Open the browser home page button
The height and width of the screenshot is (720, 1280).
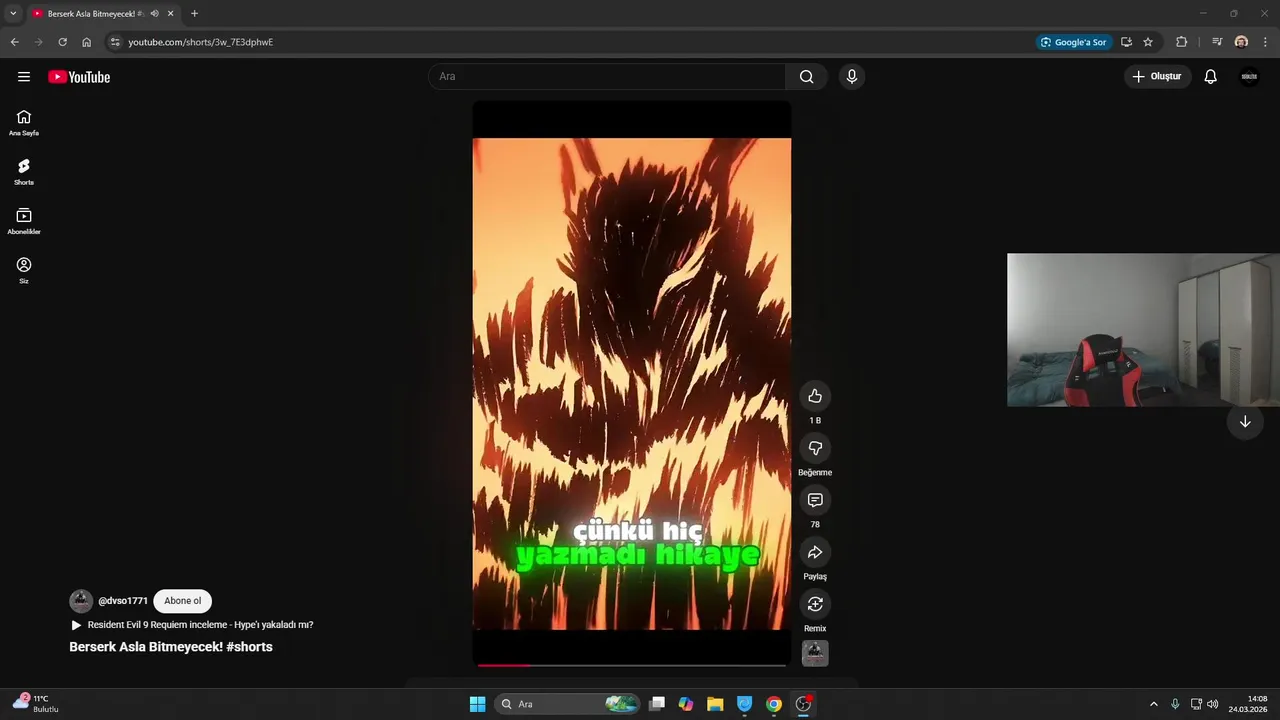(87, 42)
